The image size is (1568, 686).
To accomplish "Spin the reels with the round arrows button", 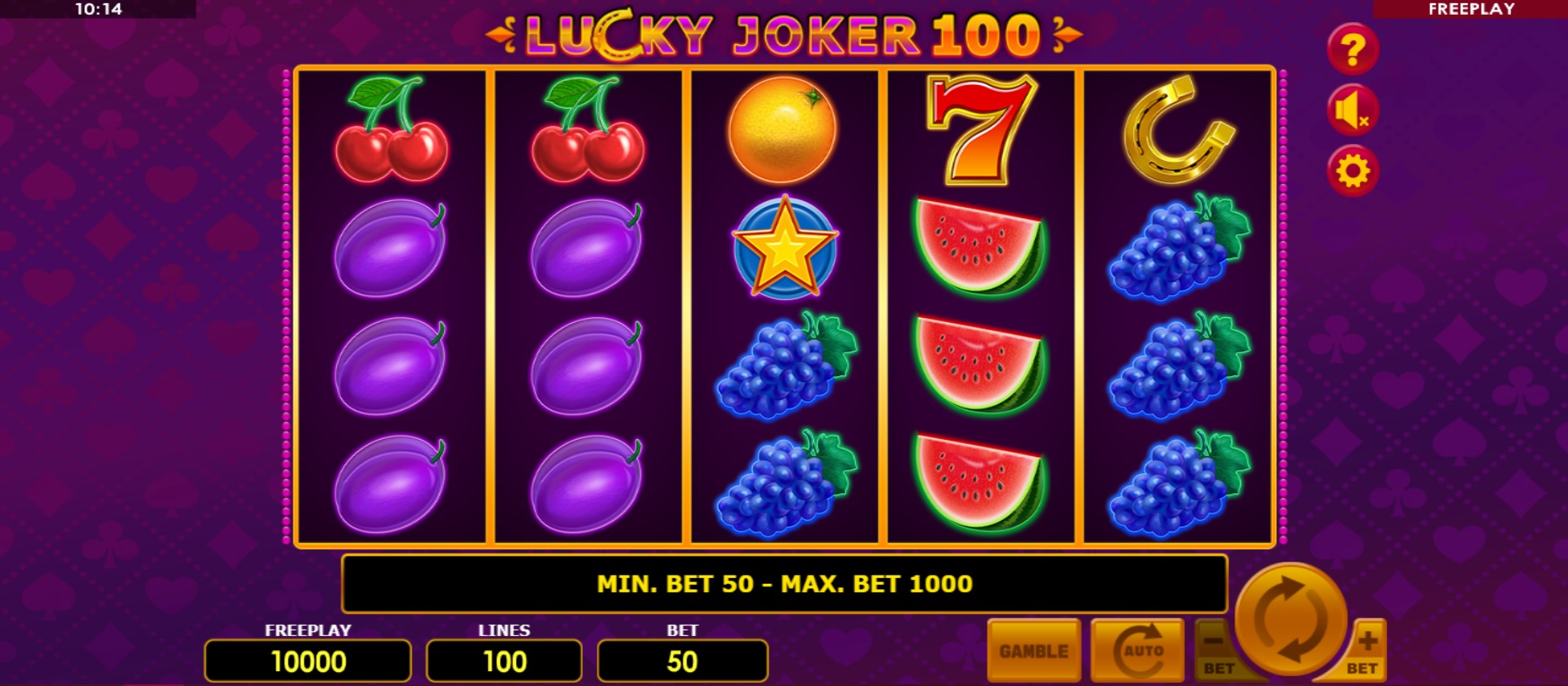I will [1290, 619].
